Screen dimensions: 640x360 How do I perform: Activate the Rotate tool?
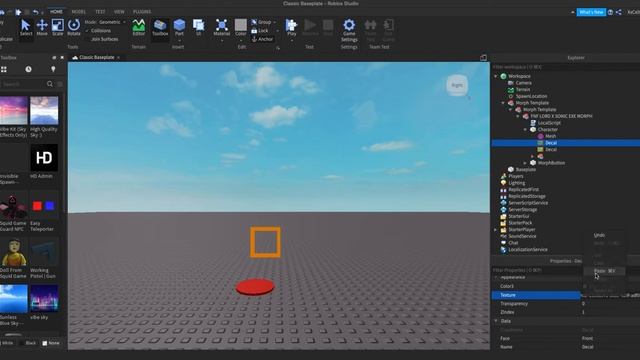point(74,27)
